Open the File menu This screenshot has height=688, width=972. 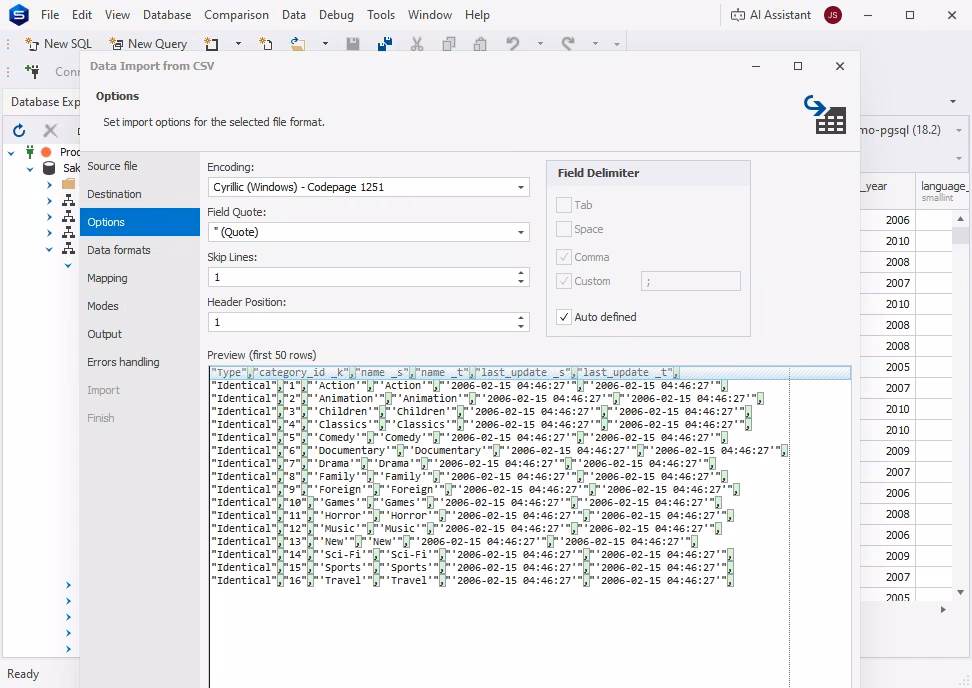point(50,15)
